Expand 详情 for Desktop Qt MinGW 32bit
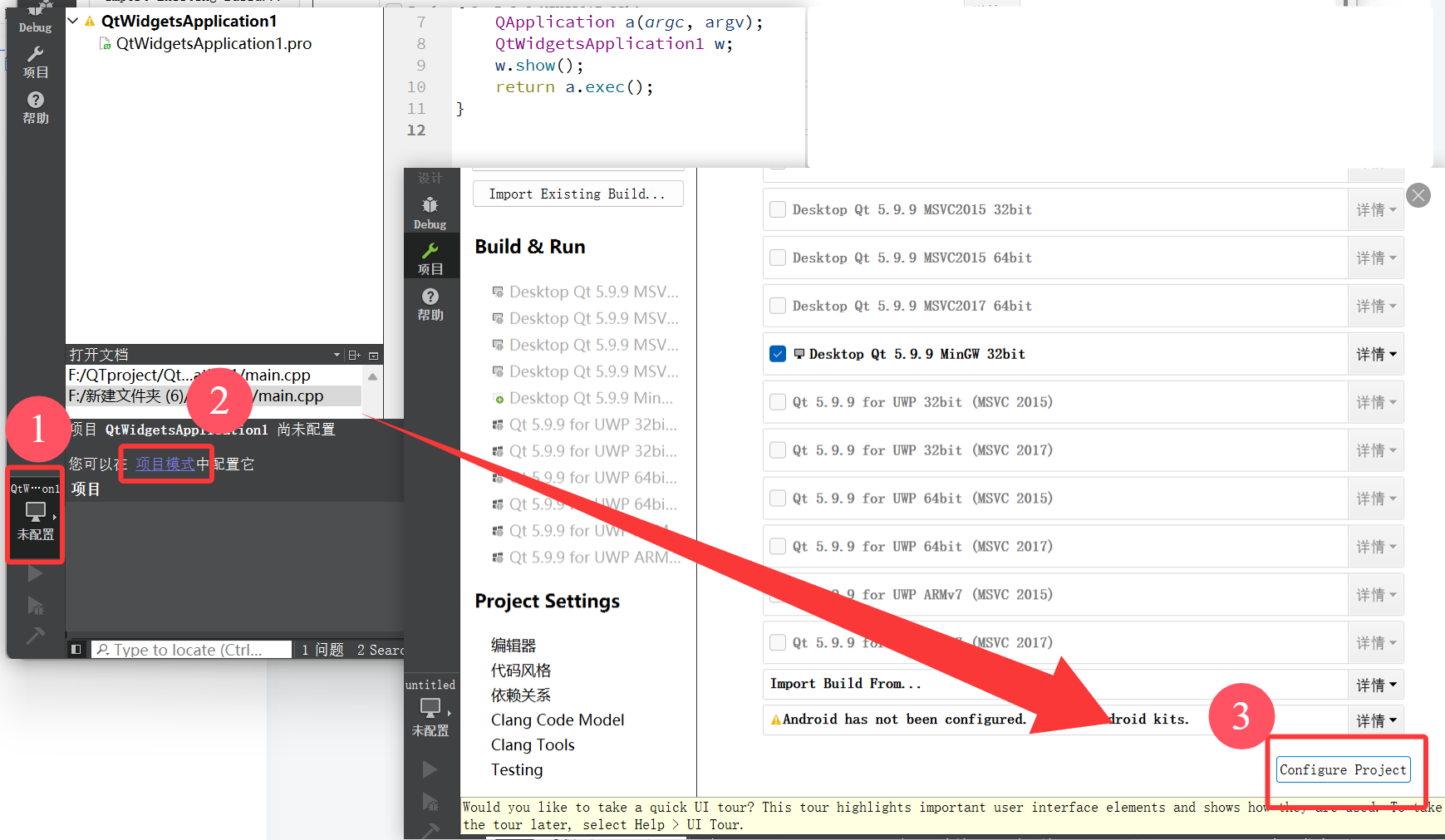Image resolution: width=1445 pixels, height=840 pixels. tap(1376, 355)
